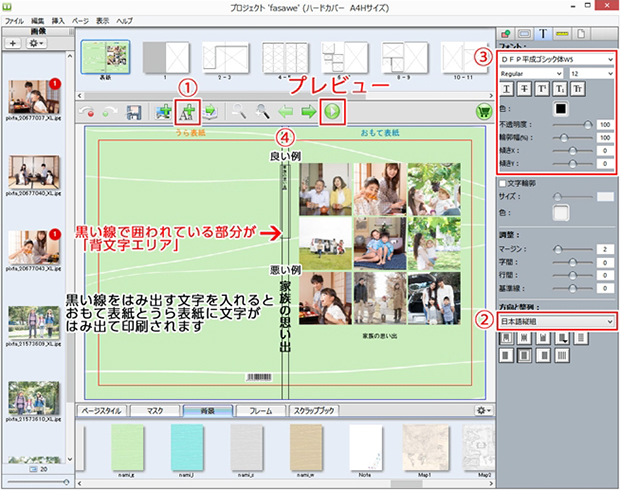620x490 pixels.
Task: Click the black text color swatch
Action: [562, 108]
